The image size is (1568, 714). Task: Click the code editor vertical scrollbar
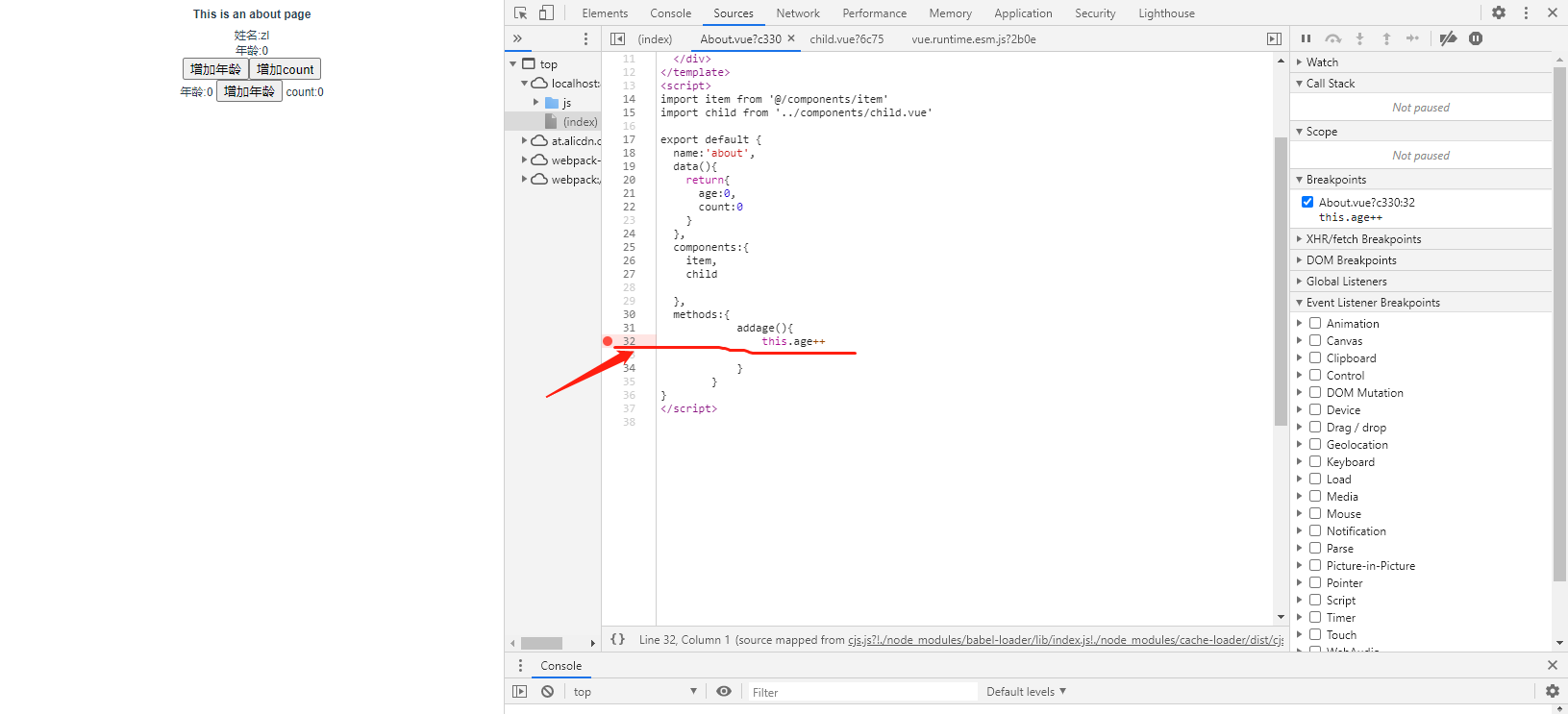[x=1281, y=282]
